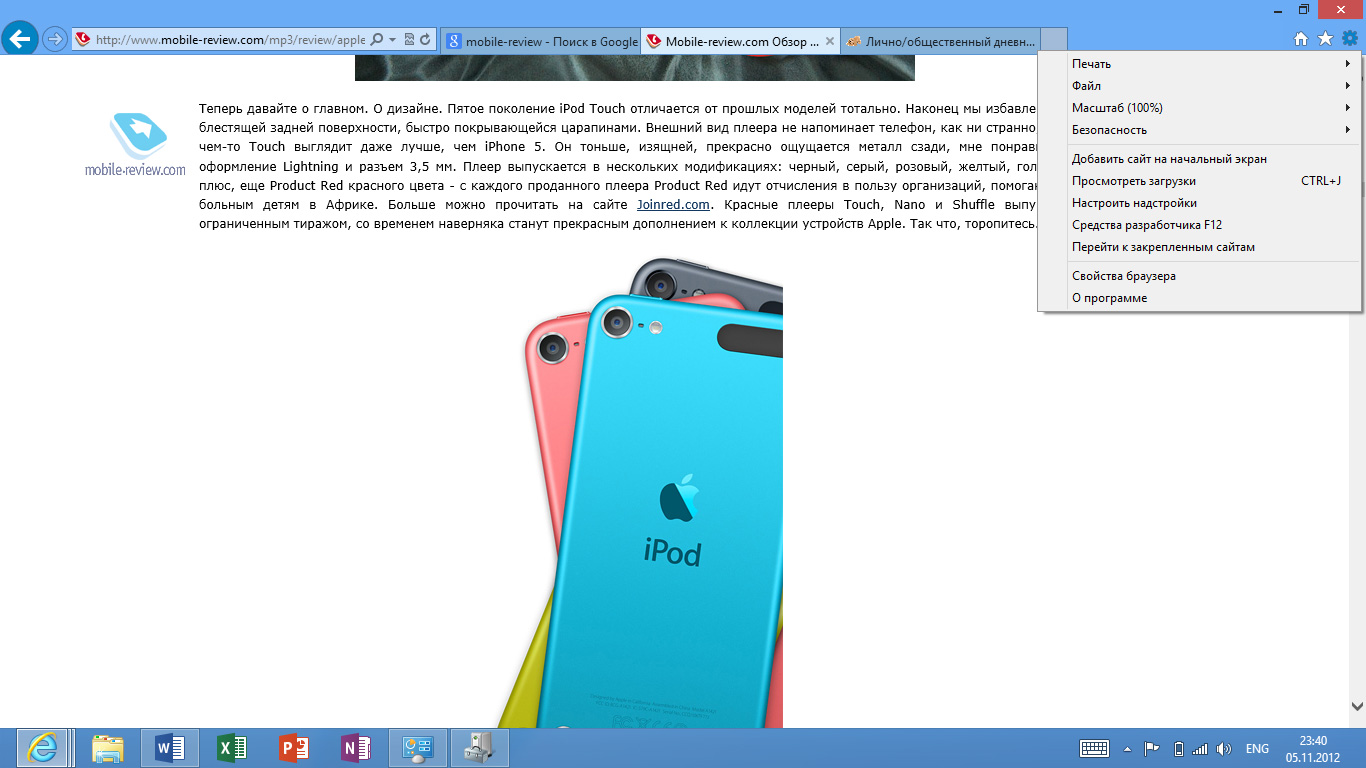The height and width of the screenshot is (768, 1366).
Task: Click the Home icon
Action: pos(1301,39)
